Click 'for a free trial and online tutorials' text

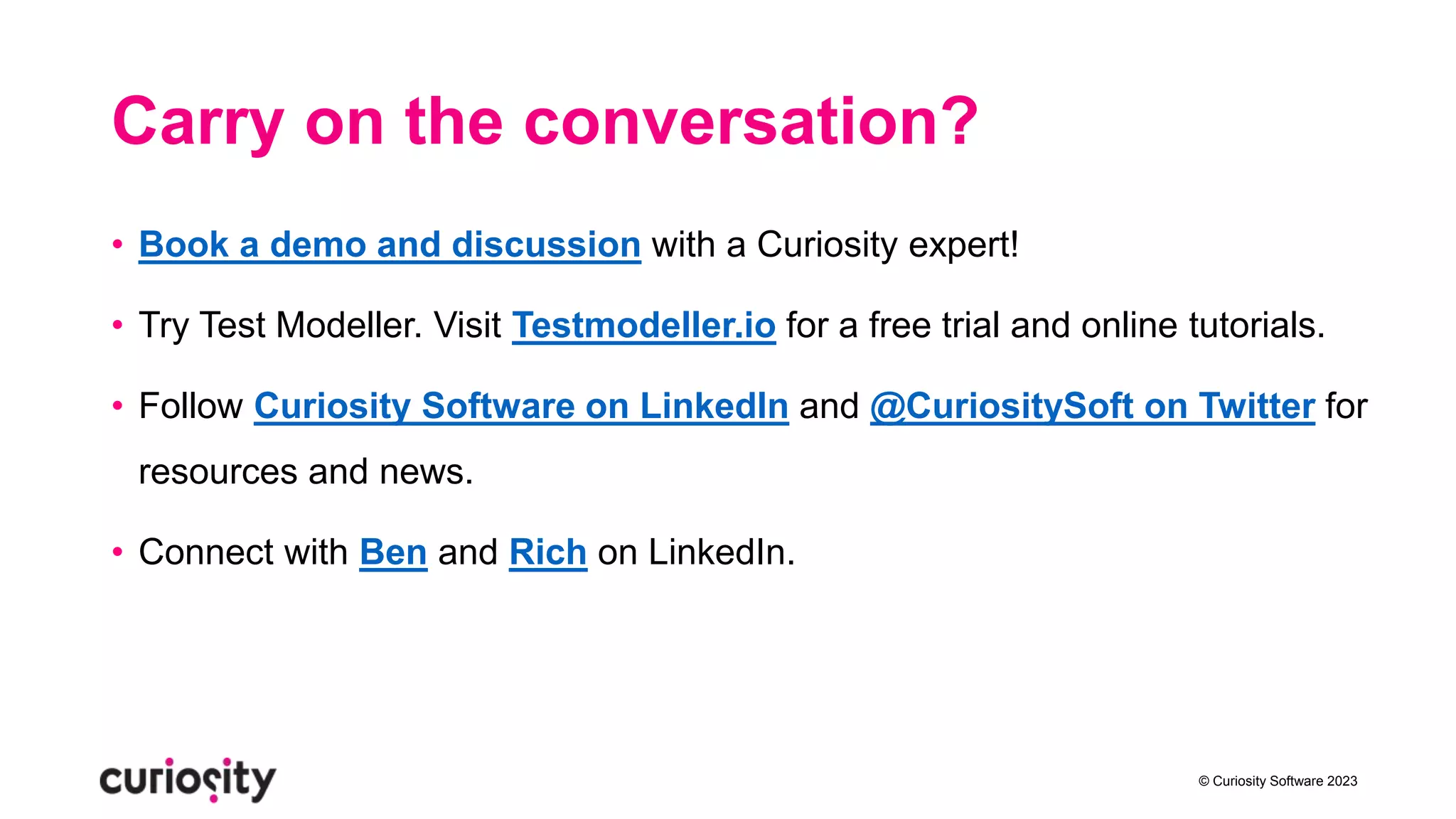[x=1056, y=326]
